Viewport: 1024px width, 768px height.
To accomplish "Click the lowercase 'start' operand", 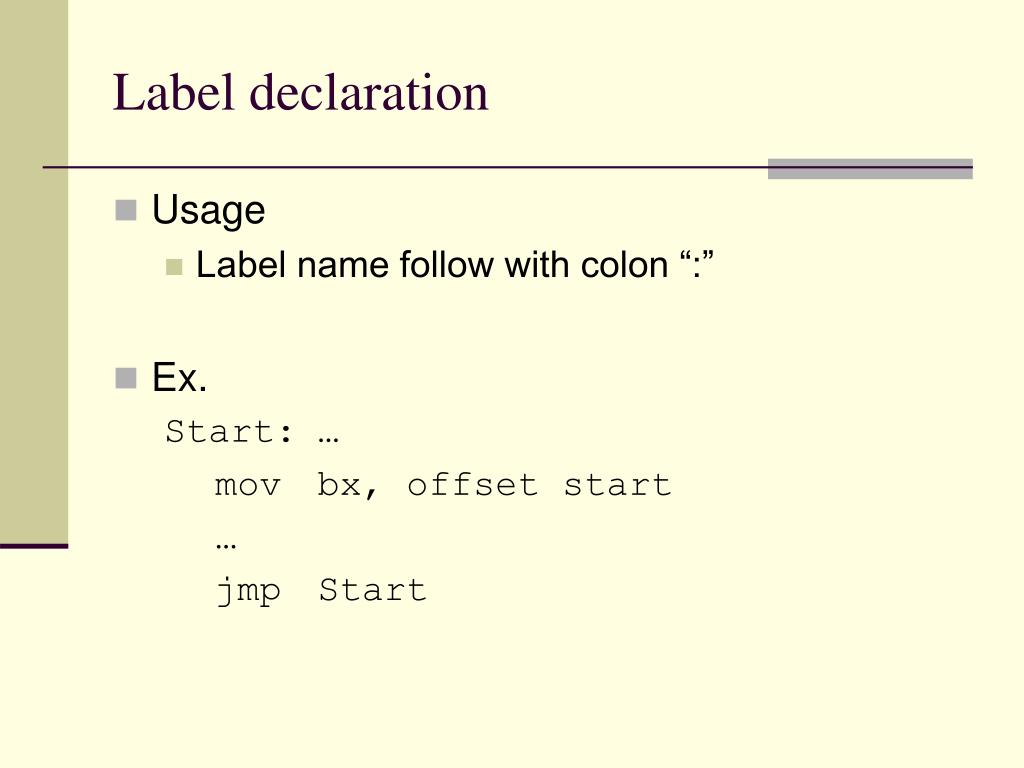I will coord(617,485).
